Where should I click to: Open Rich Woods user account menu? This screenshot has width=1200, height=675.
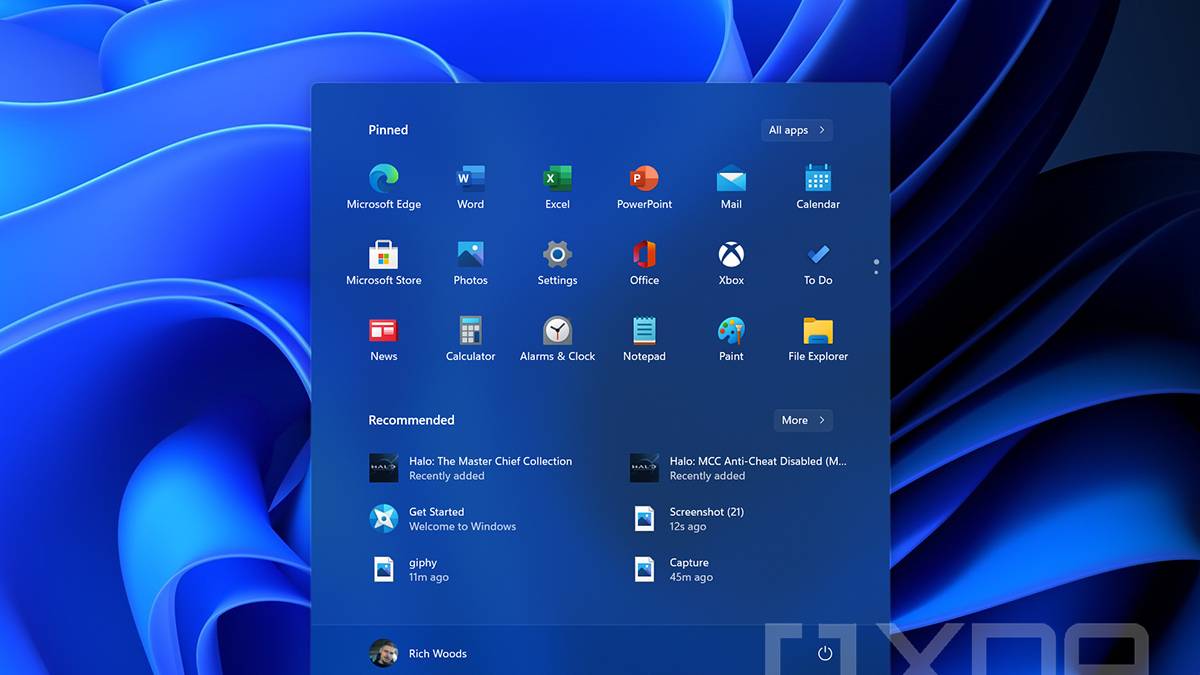tap(418, 653)
